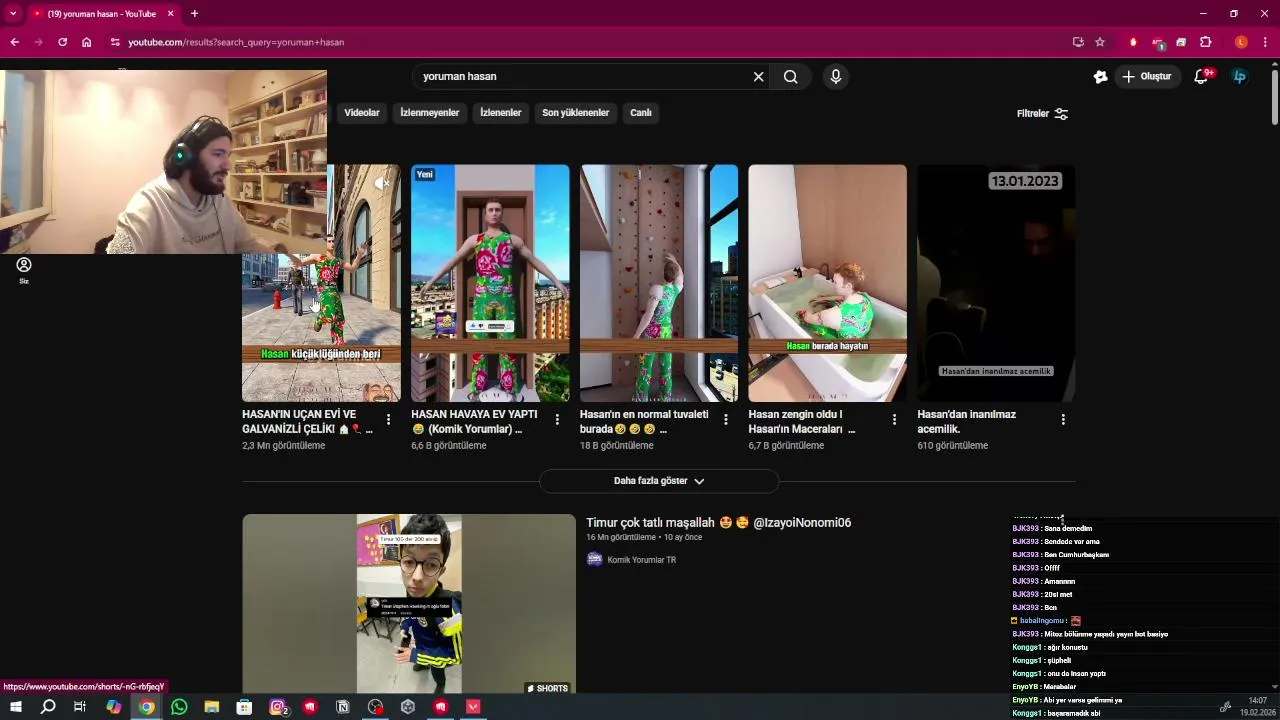This screenshot has height=720, width=1280.
Task: Clear the search box with the X
Action: [758, 77]
